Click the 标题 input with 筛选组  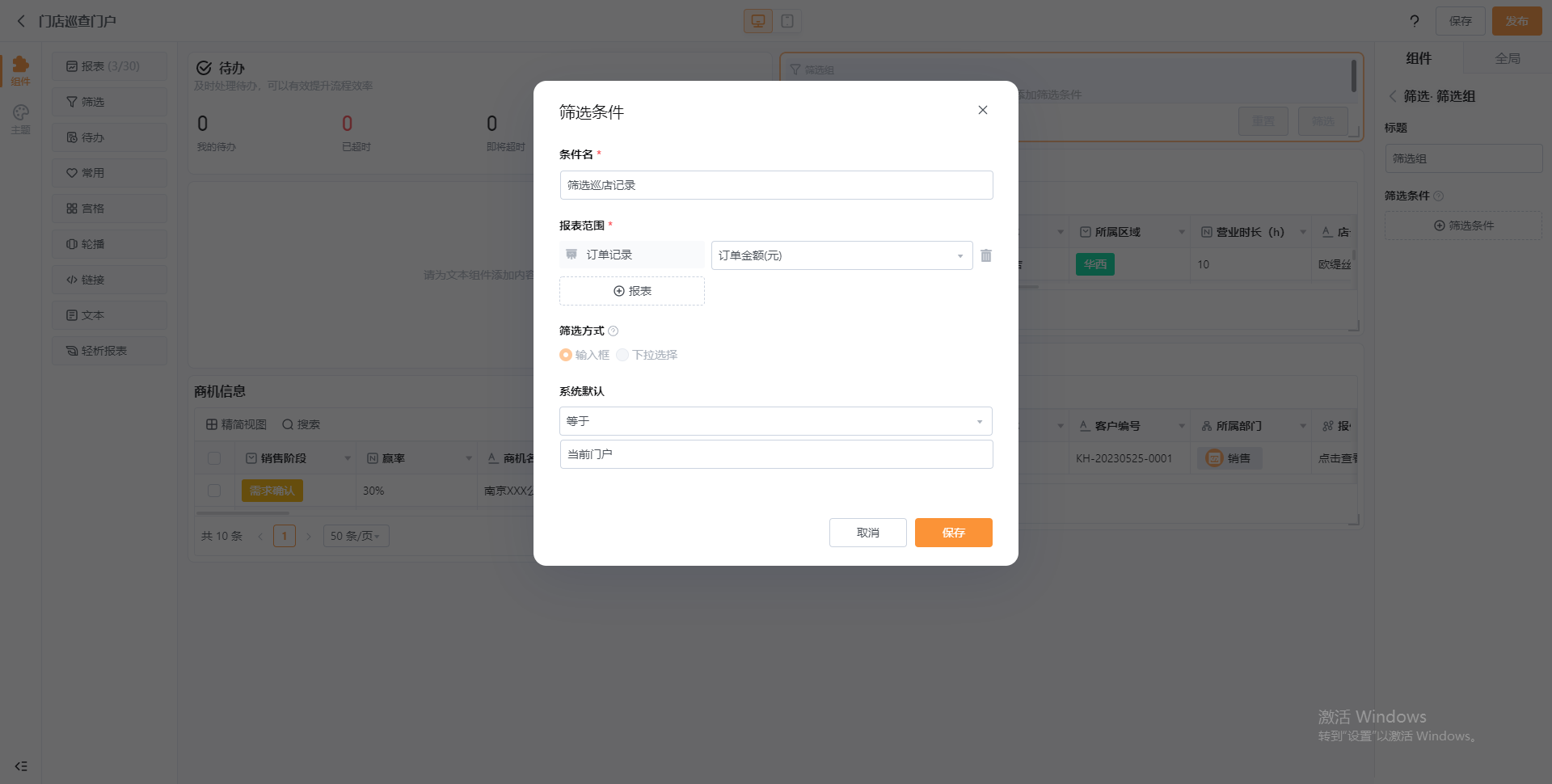[1464, 158]
